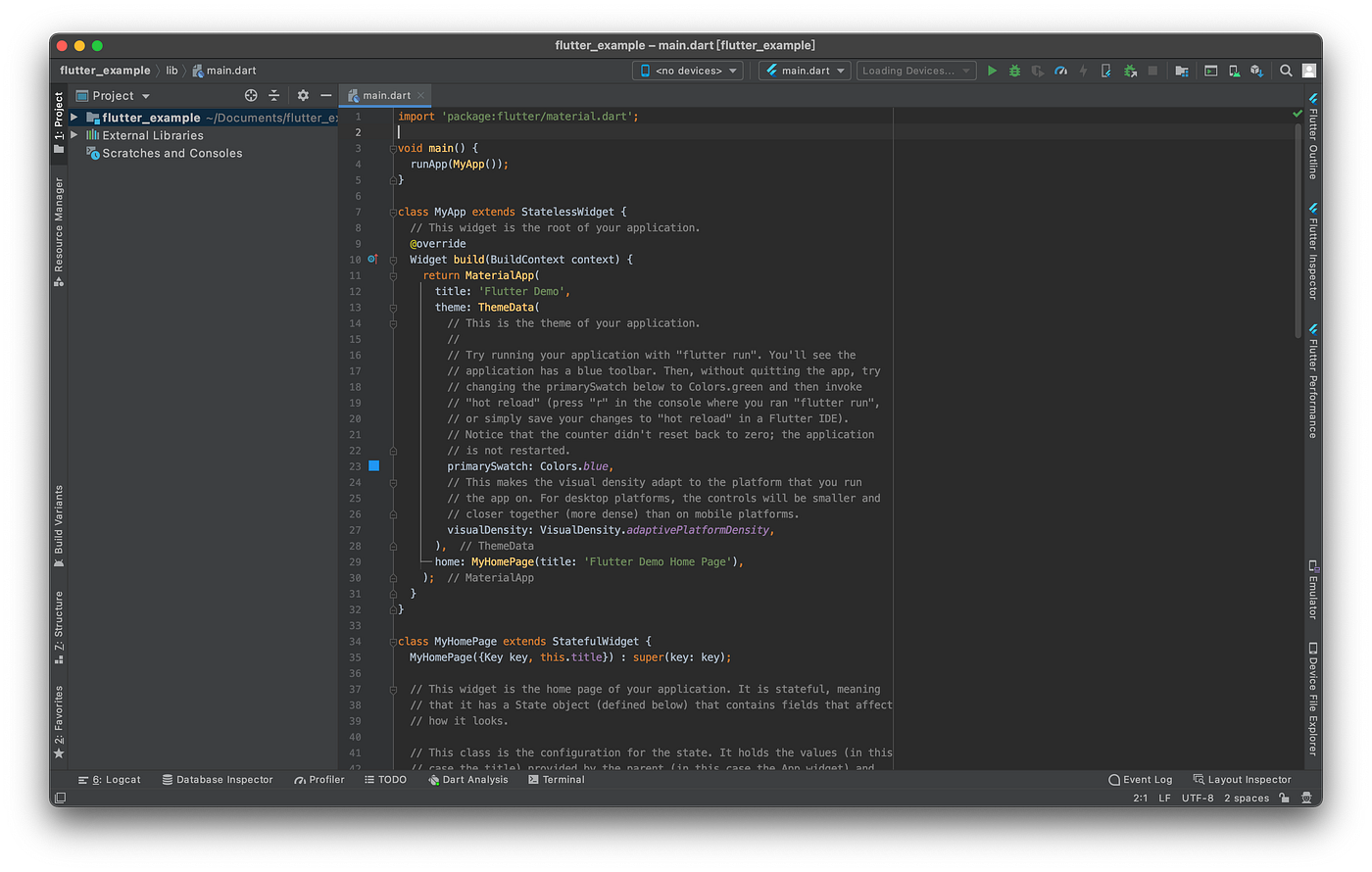Start debugging with the green bug icon
1372x872 pixels.
tap(1014, 71)
